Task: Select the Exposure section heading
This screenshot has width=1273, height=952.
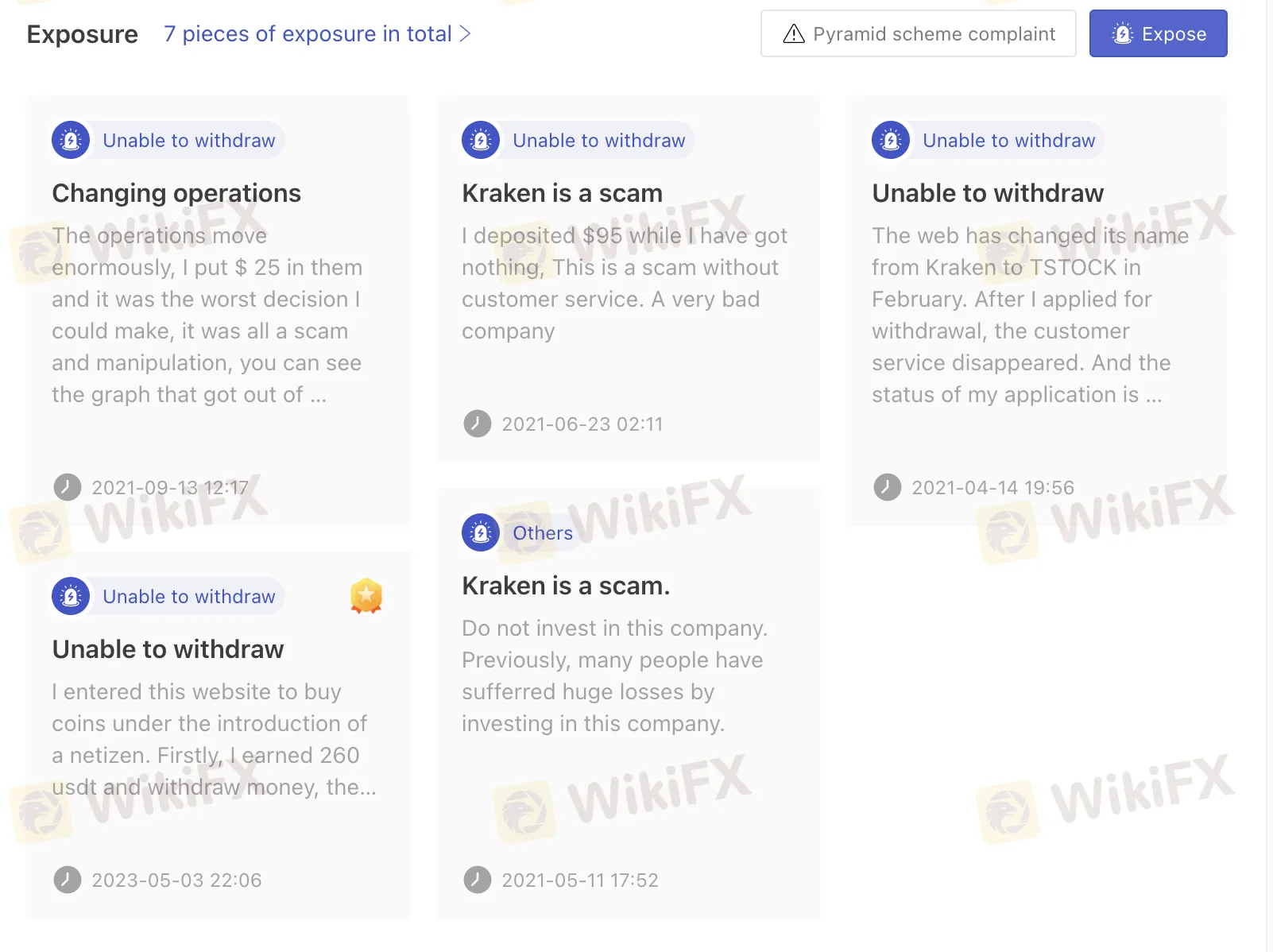Action: click(x=82, y=33)
